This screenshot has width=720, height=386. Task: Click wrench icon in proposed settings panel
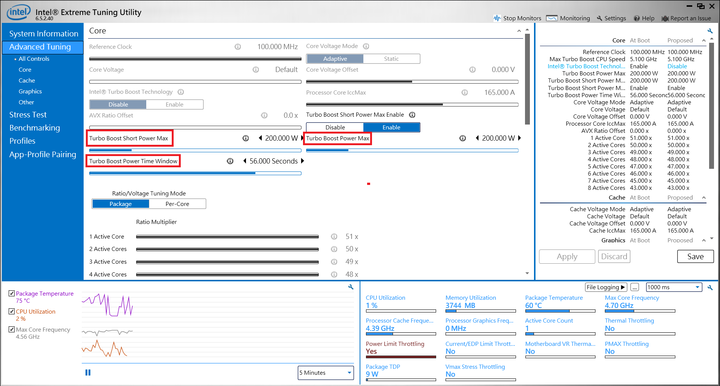pos(710,31)
